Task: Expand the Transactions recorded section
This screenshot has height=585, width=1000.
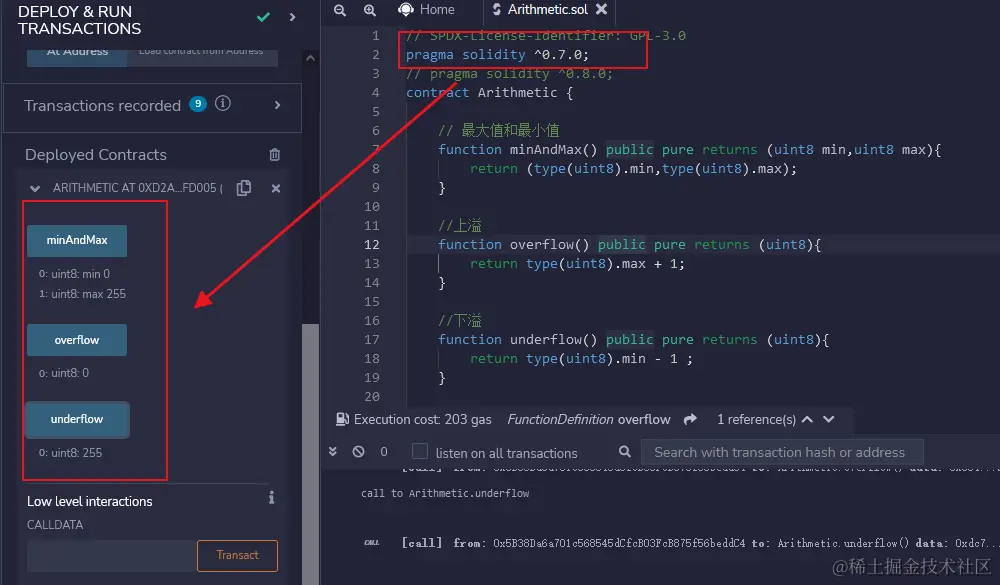Action: [x=277, y=105]
